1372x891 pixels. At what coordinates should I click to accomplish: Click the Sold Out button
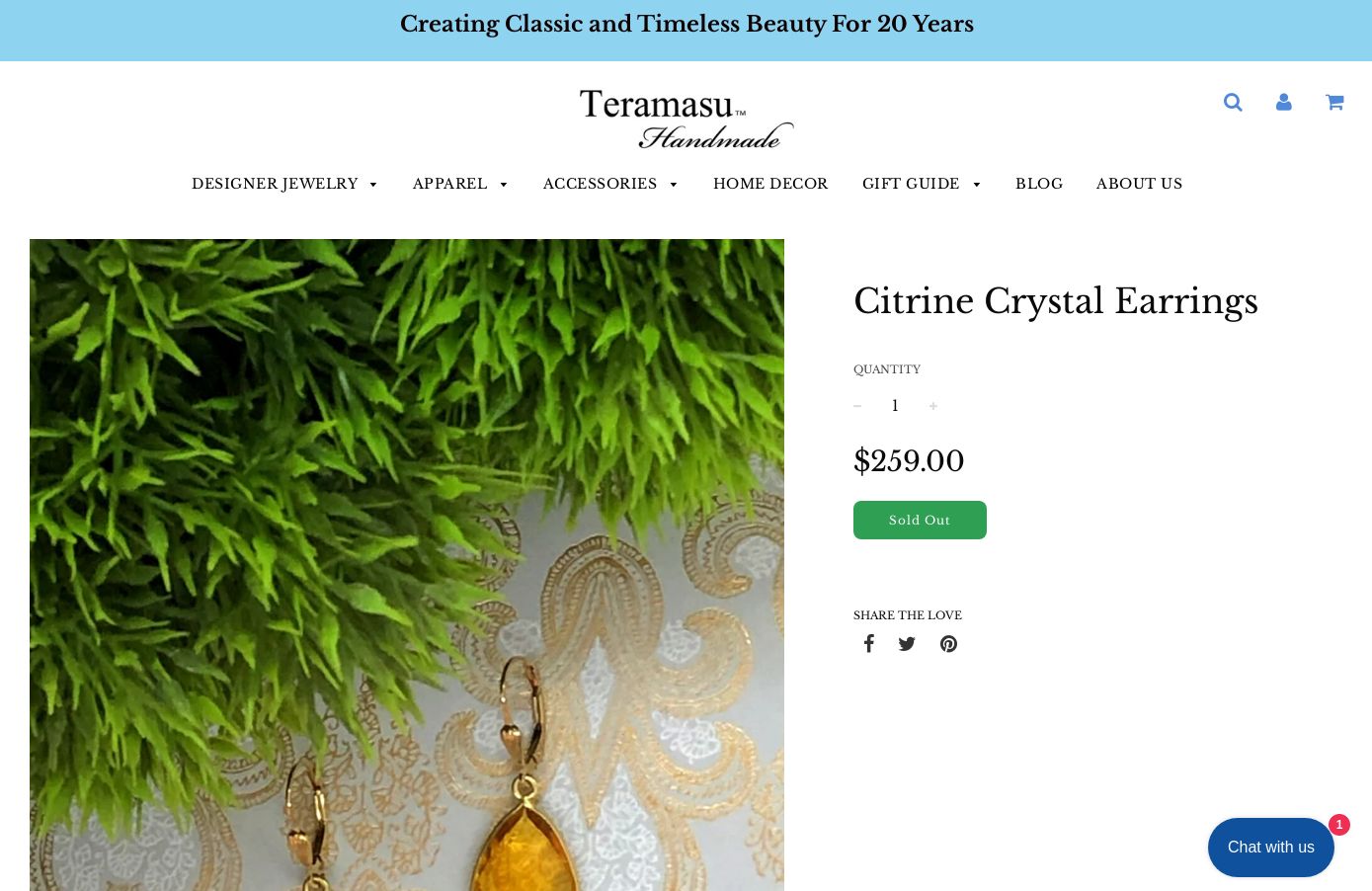(920, 520)
